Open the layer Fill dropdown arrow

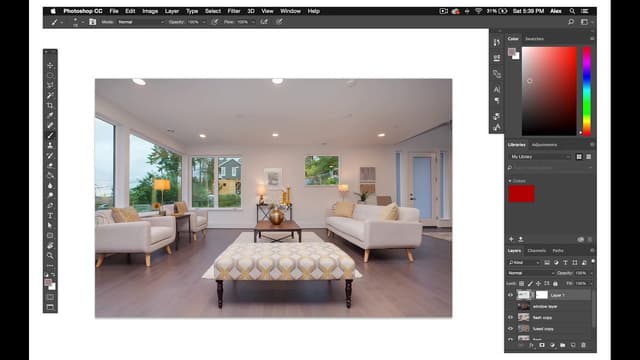pos(591,283)
